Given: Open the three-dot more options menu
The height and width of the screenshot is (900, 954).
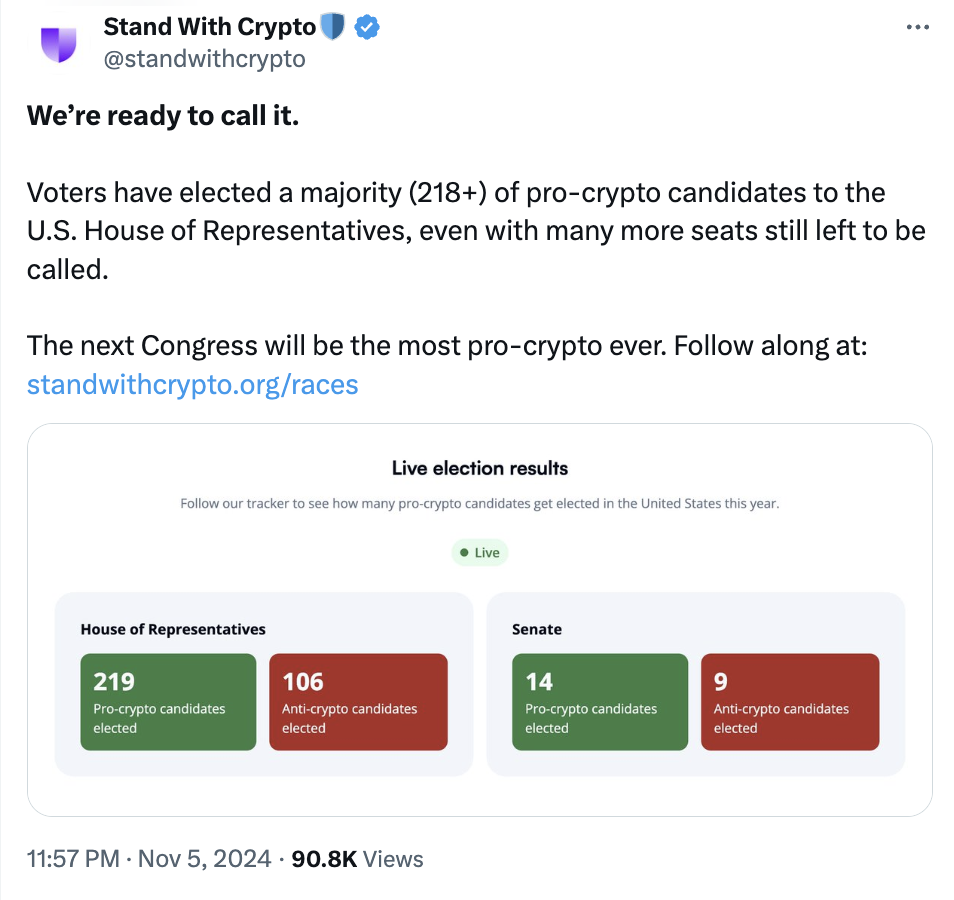Looking at the screenshot, I should click(x=916, y=28).
